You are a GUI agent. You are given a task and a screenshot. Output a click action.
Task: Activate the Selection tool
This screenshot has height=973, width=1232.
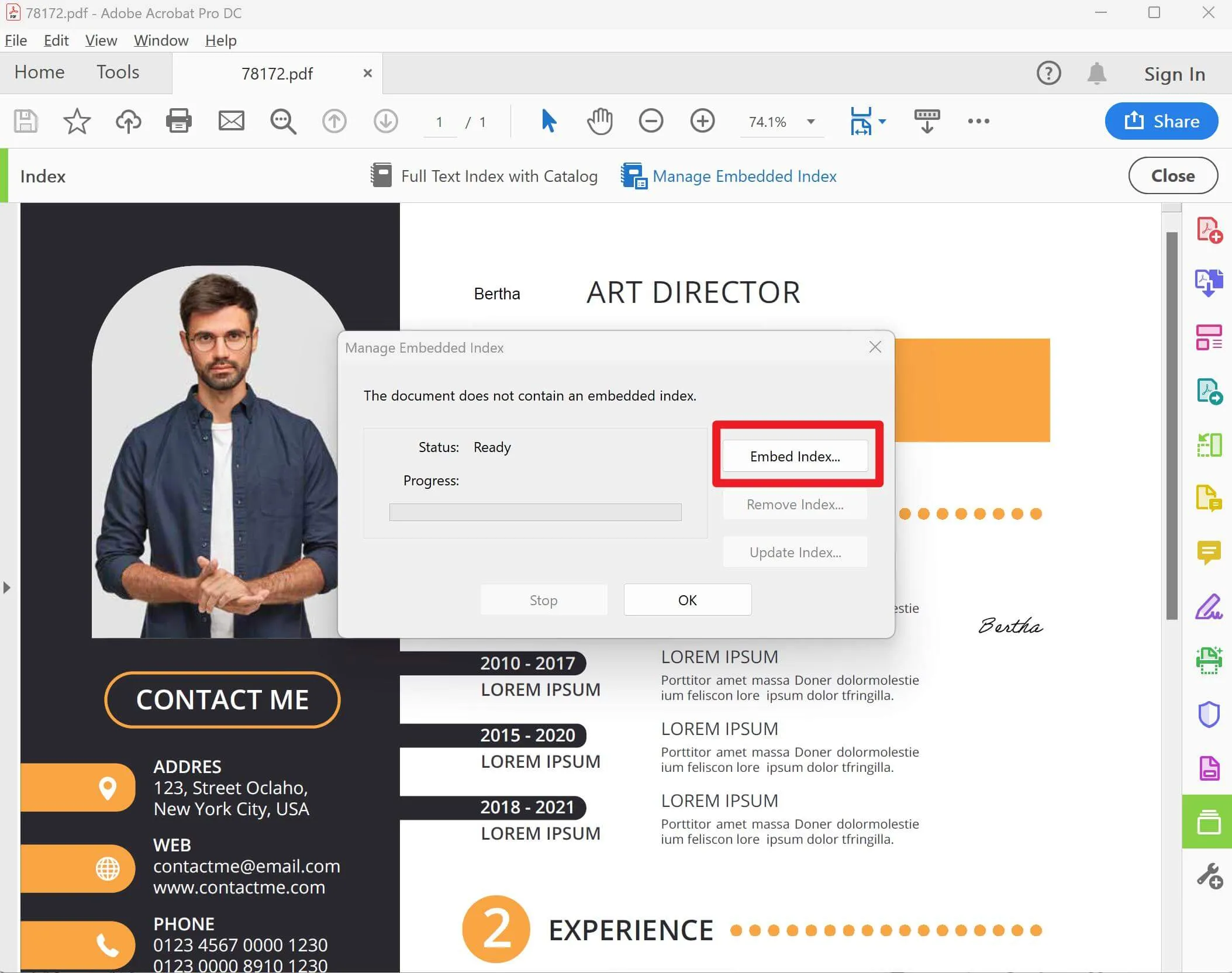(x=548, y=121)
